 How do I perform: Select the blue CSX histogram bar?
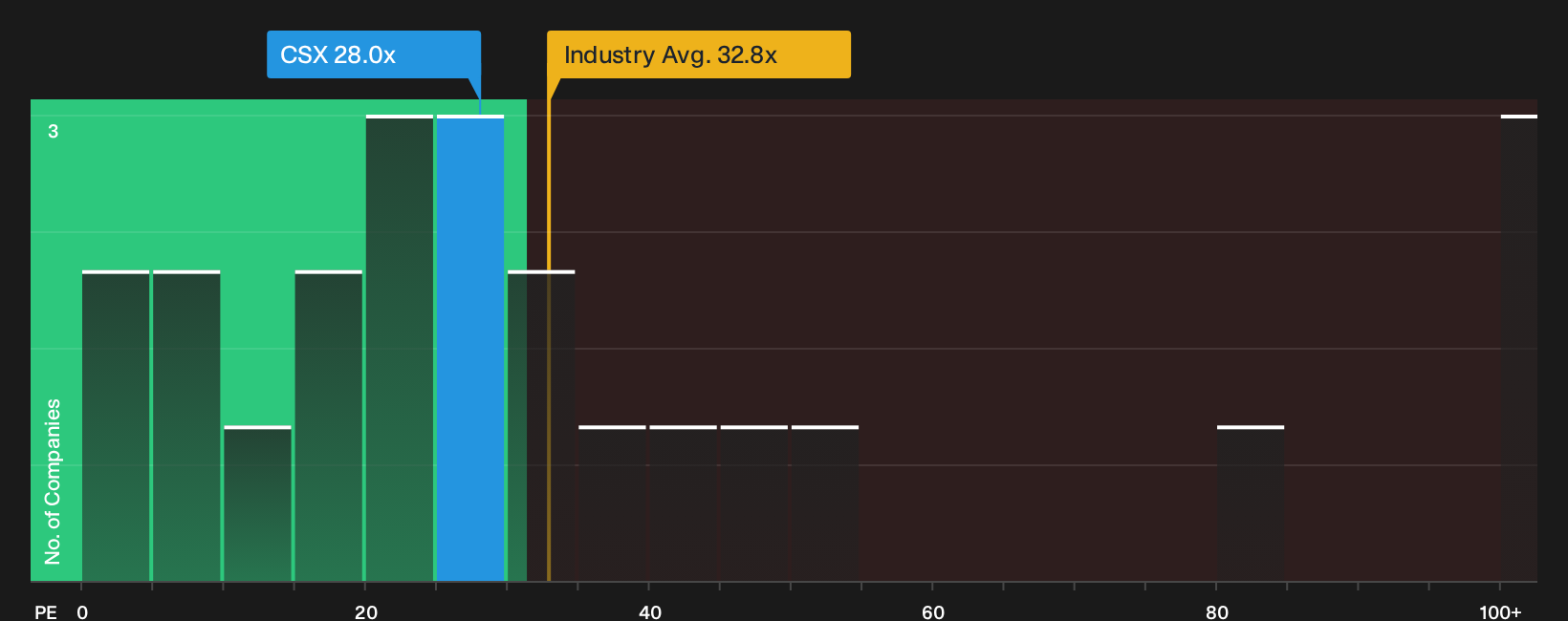coord(470,349)
